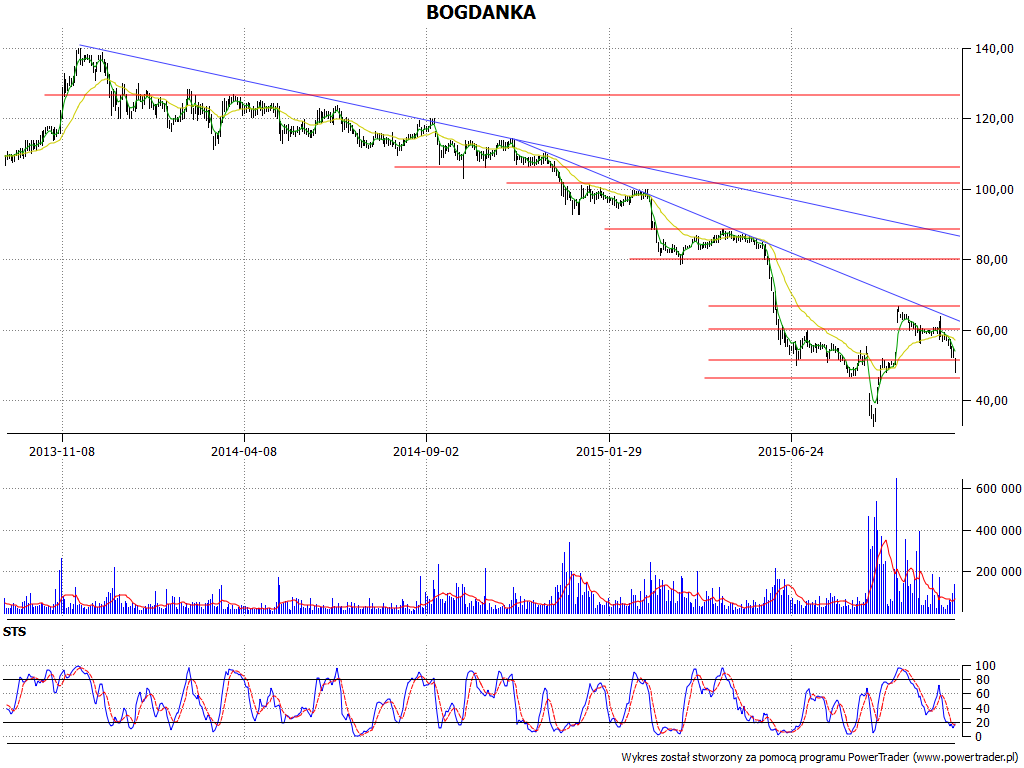The image size is (1024, 768).
Task: Select the STS axis value 100
Action: coord(985,666)
